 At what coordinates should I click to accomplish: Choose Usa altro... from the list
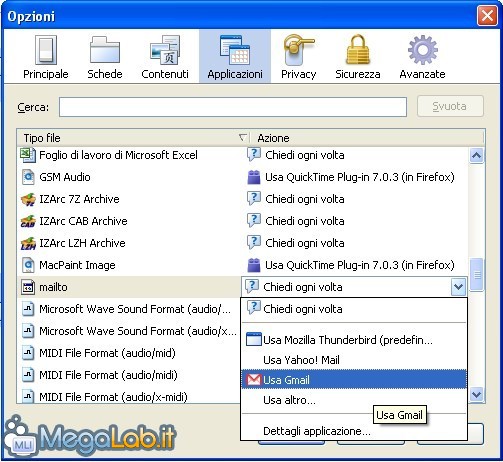pos(354,400)
